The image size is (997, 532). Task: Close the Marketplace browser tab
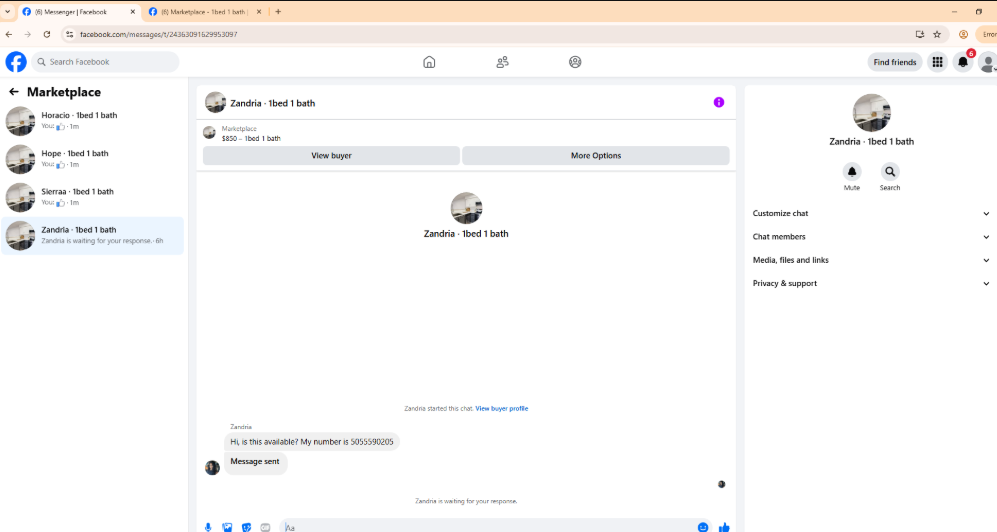[x=259, y=11]
